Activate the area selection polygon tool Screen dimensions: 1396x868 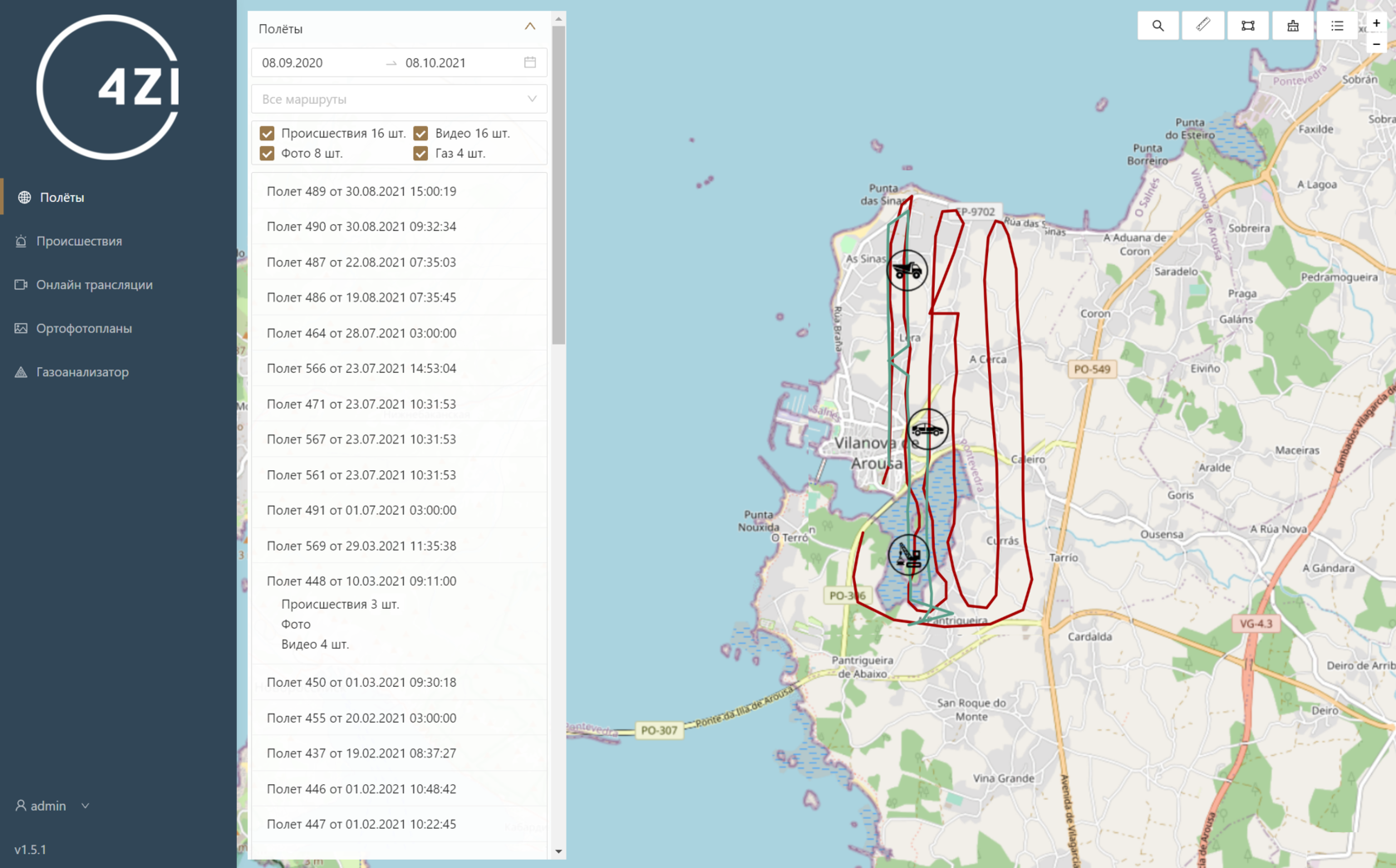1247,26
